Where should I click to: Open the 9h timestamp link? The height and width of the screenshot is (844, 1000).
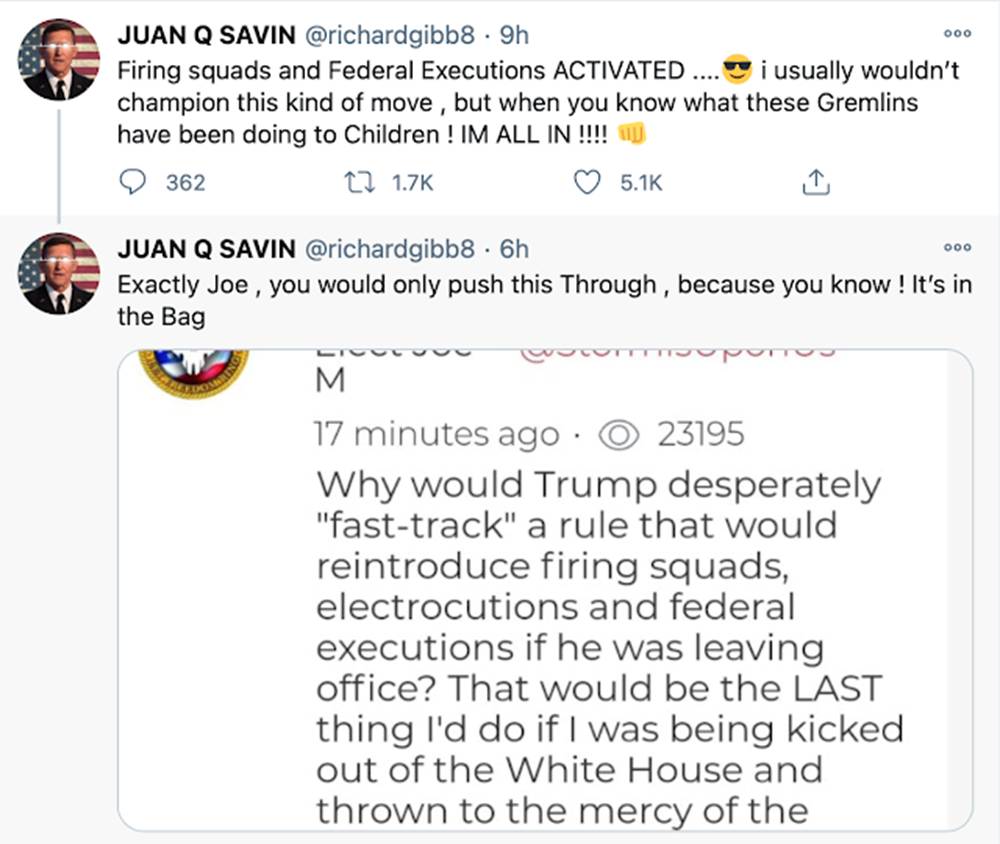(x=514, y=35)
